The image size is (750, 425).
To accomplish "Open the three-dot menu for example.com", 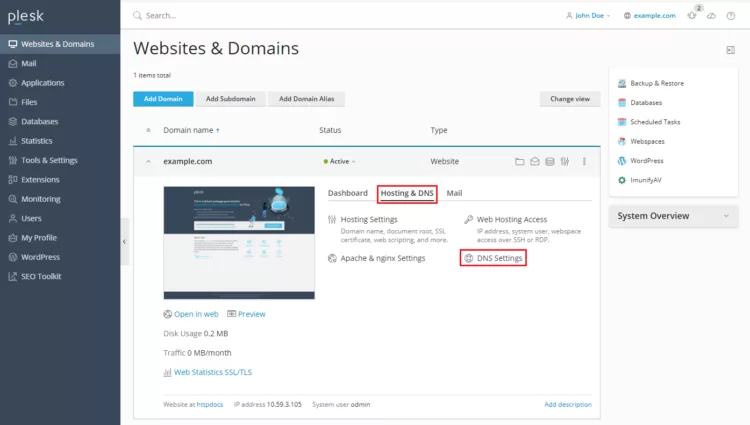I will pos(584,161).
